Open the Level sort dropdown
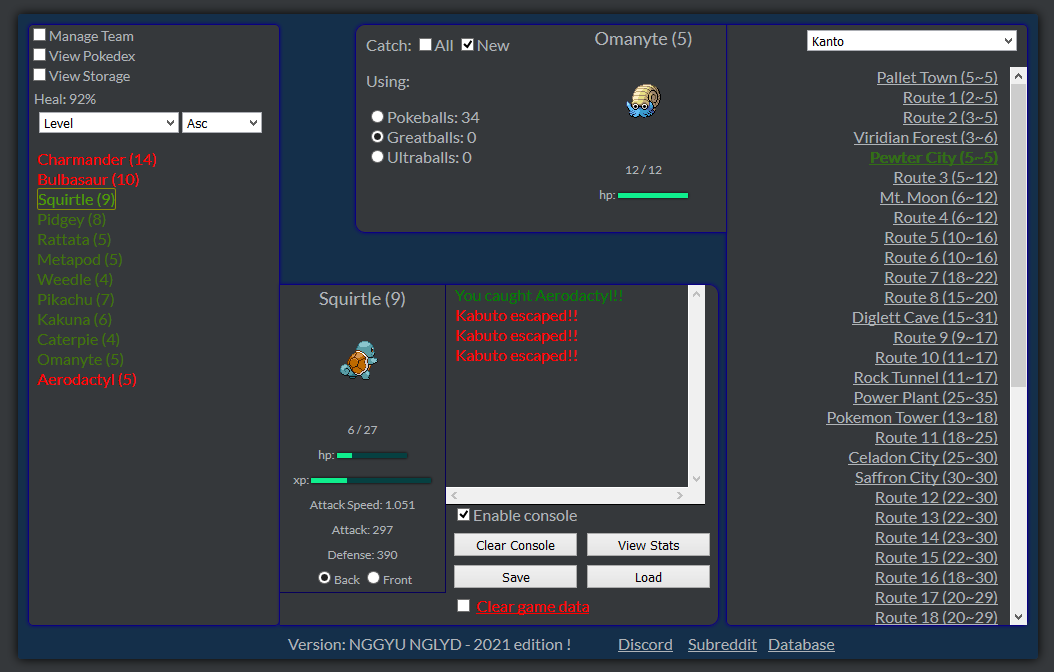Image resolution: width=1054 pixels, height=672 pixels. (109, 123)
